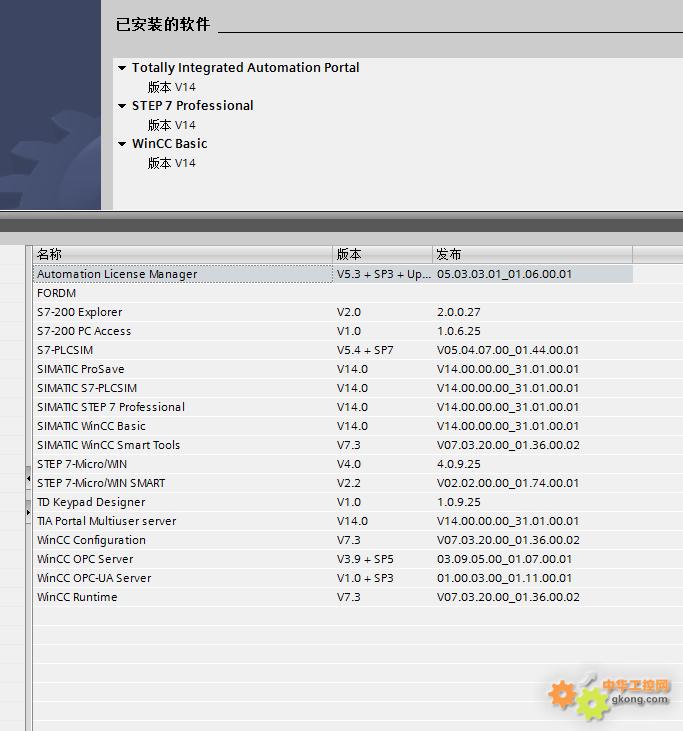Click right-pointing splitter arrow beside table
This screenshot has height=731, width=683.
tap(28, 512)
